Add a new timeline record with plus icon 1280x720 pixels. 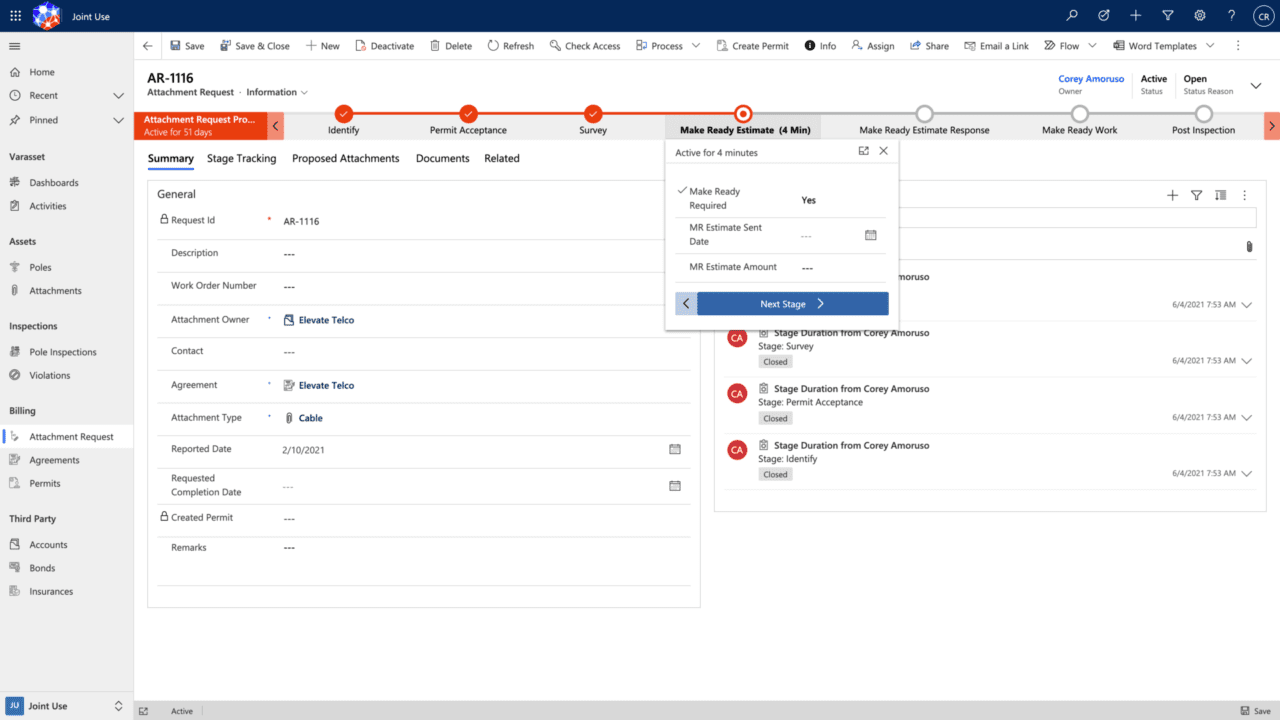click(x=1172, y=196)
